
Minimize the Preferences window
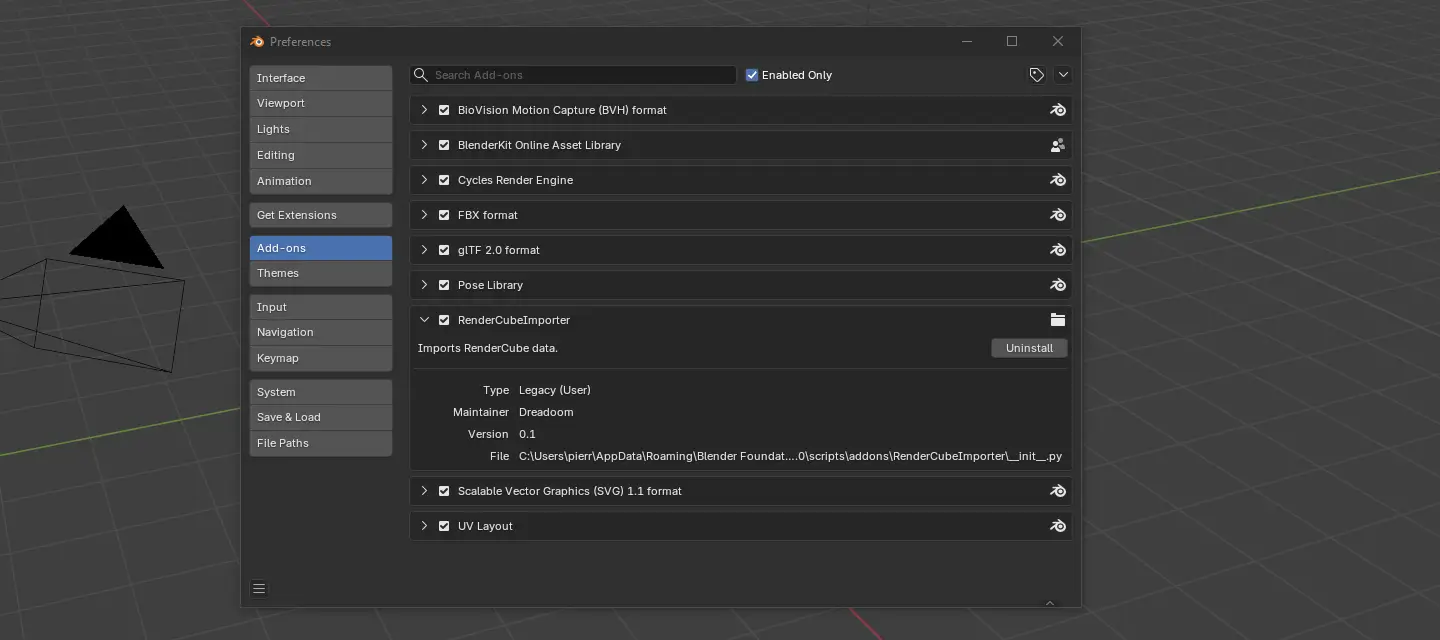[967, 41]
